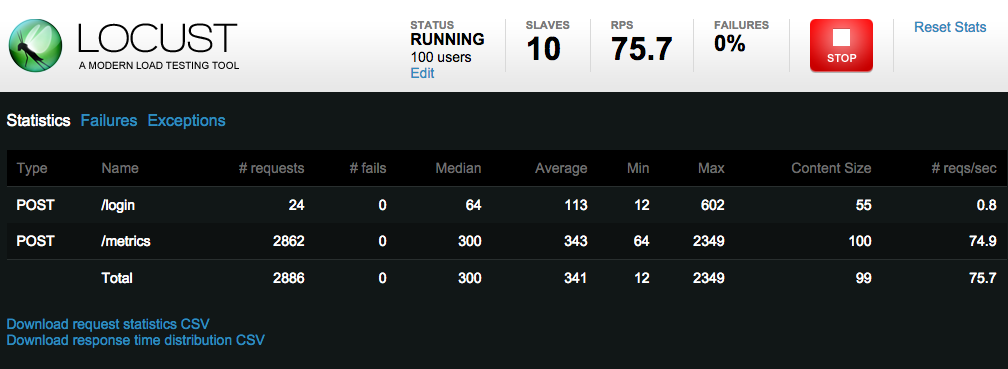1008x369 pixels.
Task: Open the Exceptions tab
Action: click(x=186, y=121)
